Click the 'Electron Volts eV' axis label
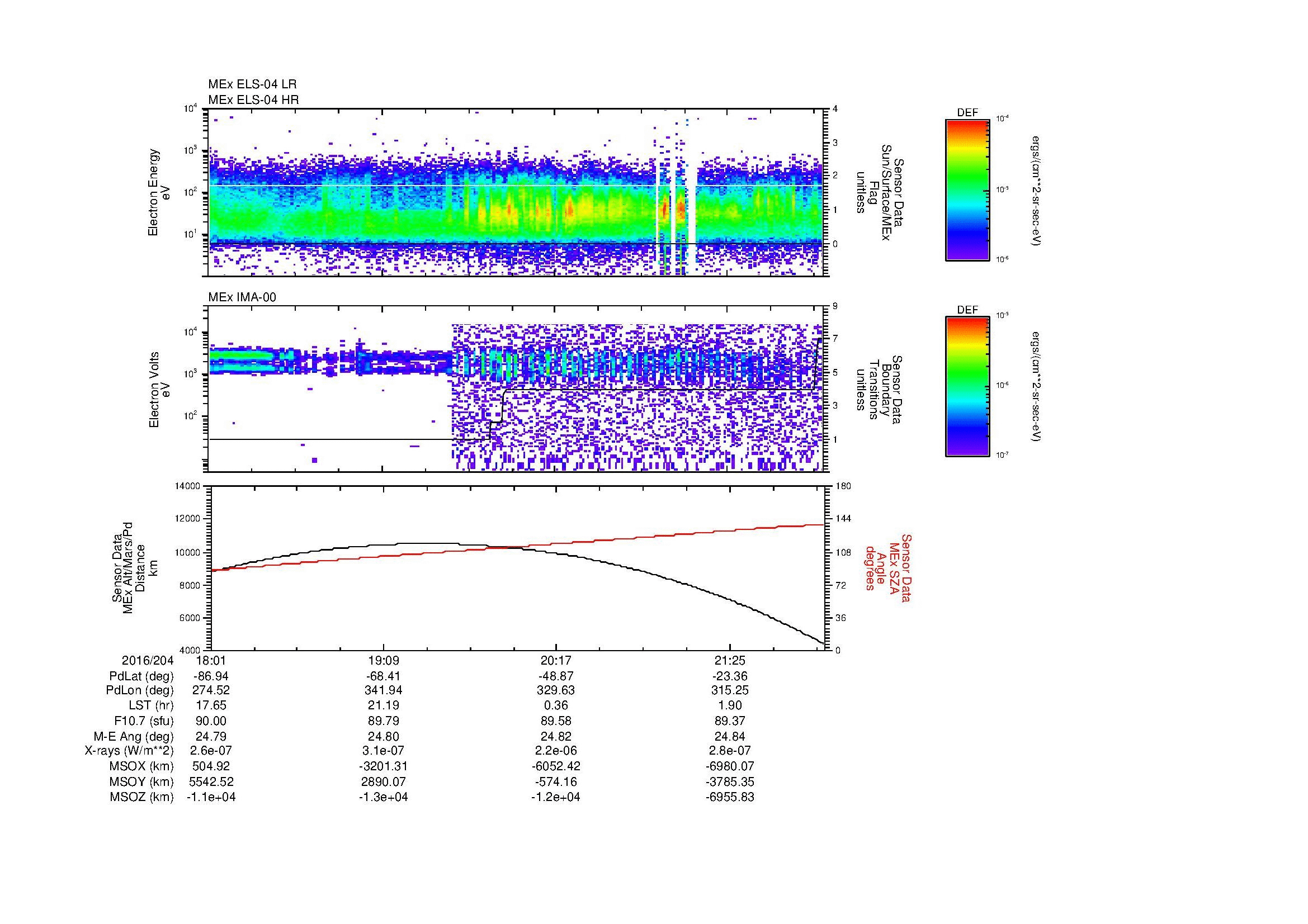The height and width of the screenshot is (924, 1308). (x=159, y=390)
